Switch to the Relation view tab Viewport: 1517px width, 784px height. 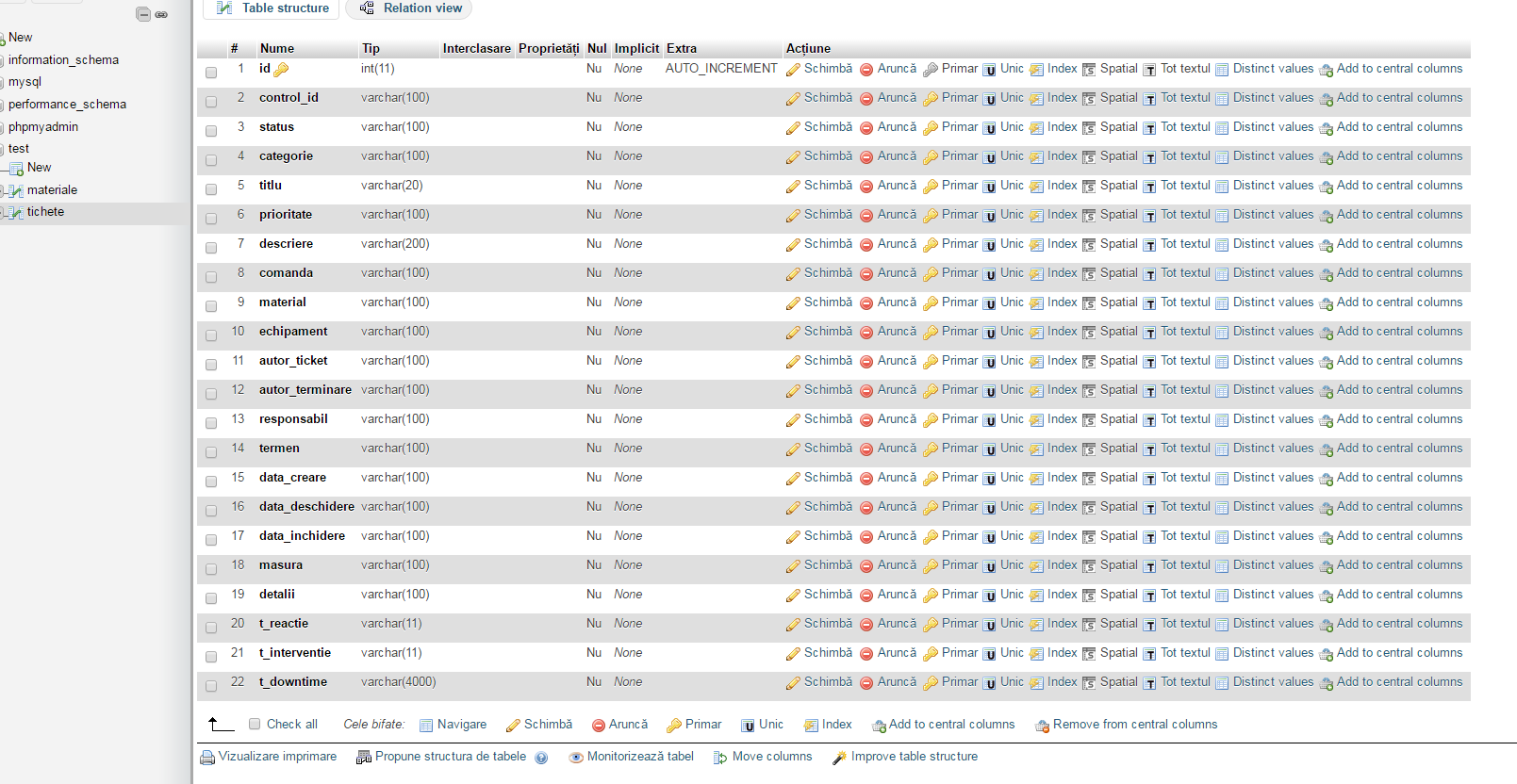[x=409, y=8]
